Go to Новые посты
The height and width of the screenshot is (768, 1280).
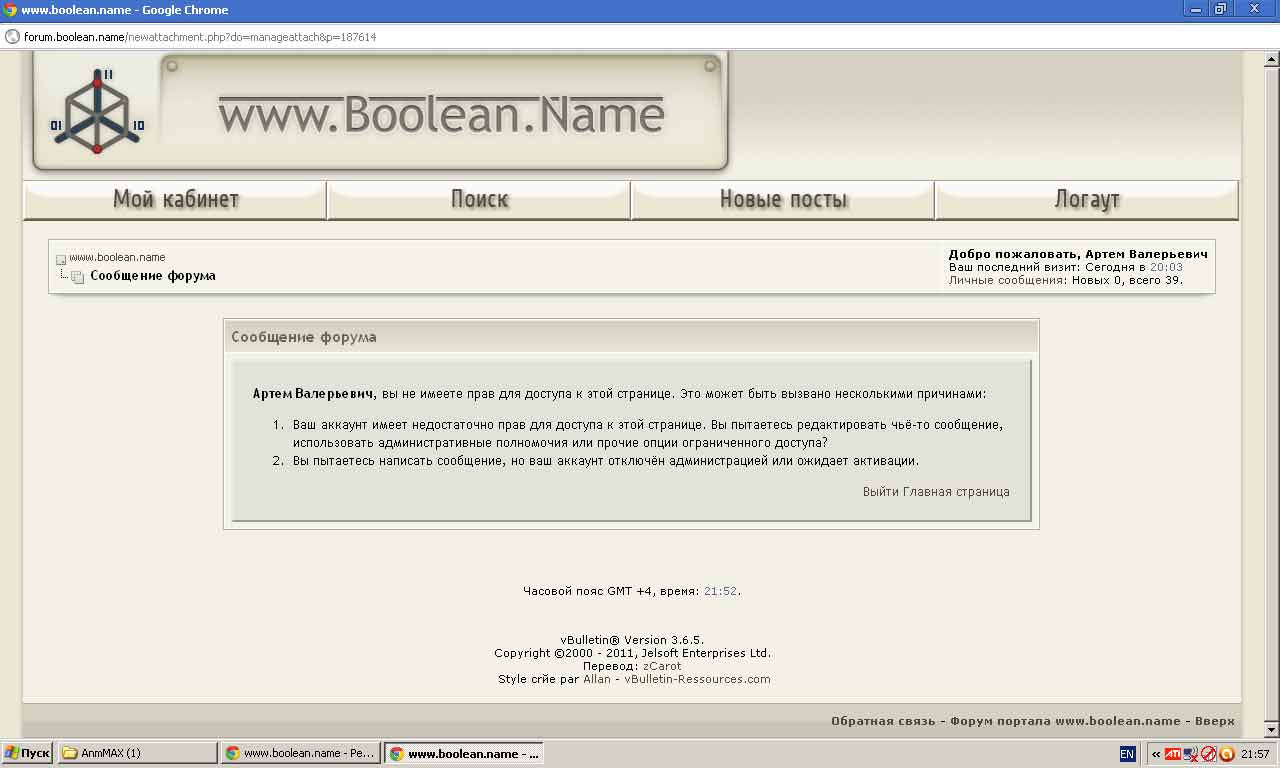tap(783, 200)
